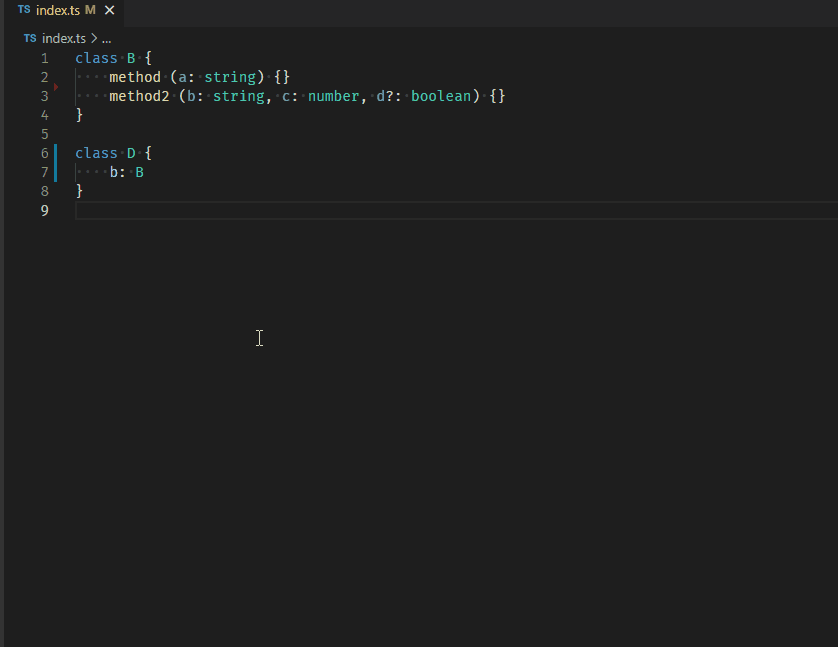Click the number type on line 3
This screenshot has width=838, height=647.
click(x=333, y=96)
